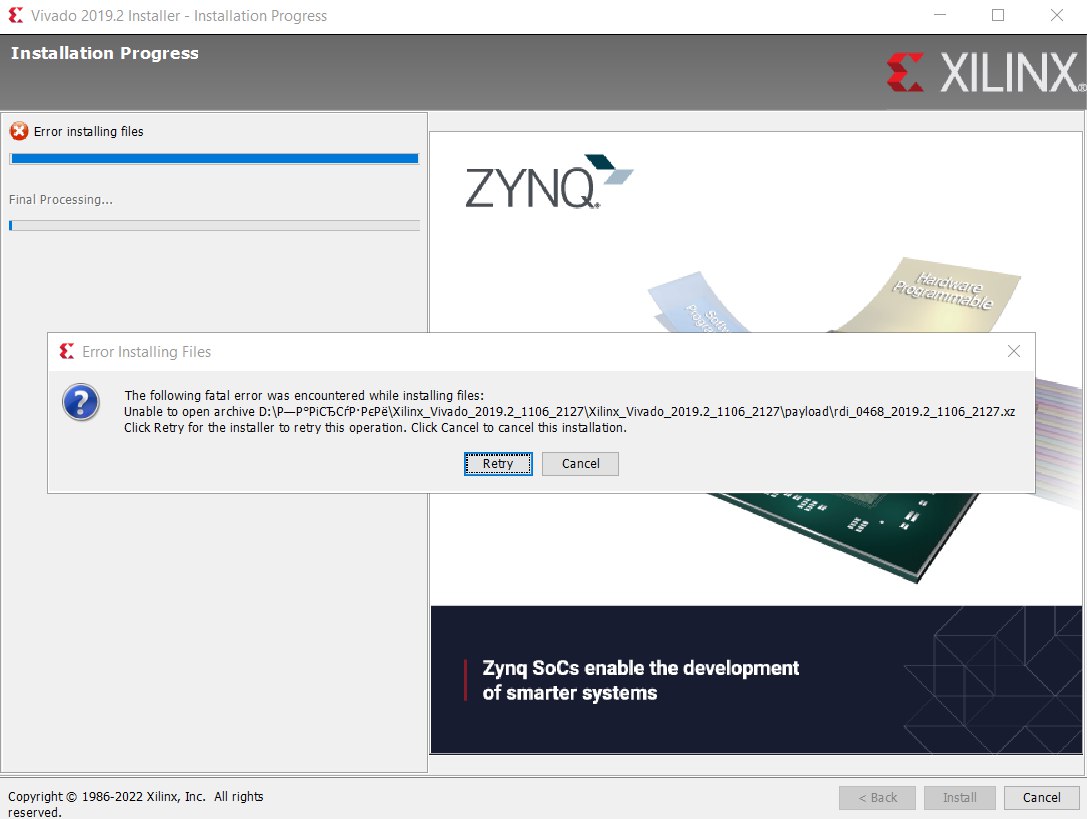1087x819 pixels.
Task: Click the bottom Cancel button of the installer
Action: pos(1041,797)
